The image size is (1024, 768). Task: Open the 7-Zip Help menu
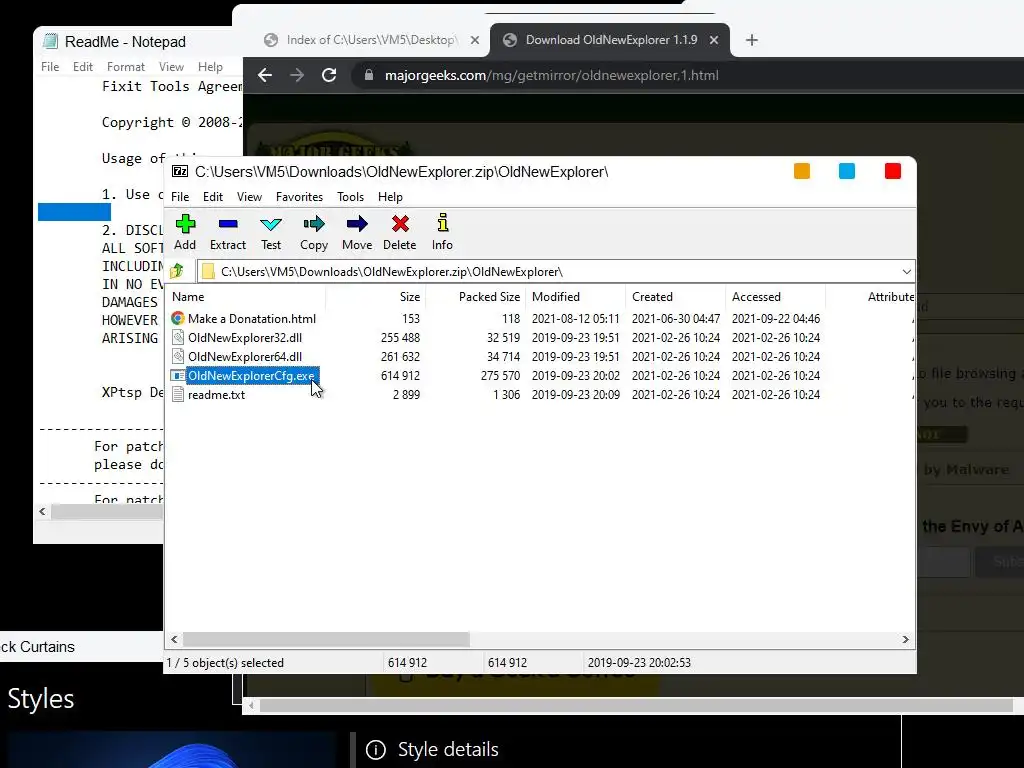(391, 197)
